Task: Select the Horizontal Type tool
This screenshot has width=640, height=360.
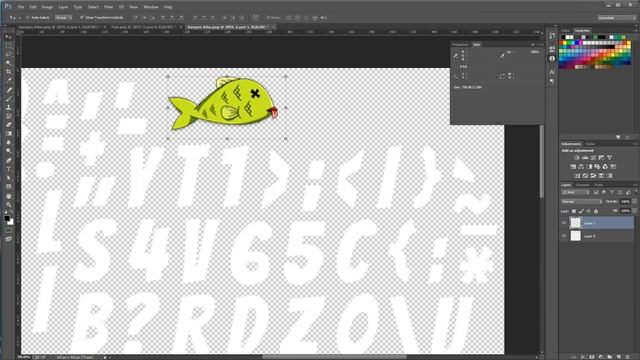Action: pyautogui.click(x=9, y=169)
